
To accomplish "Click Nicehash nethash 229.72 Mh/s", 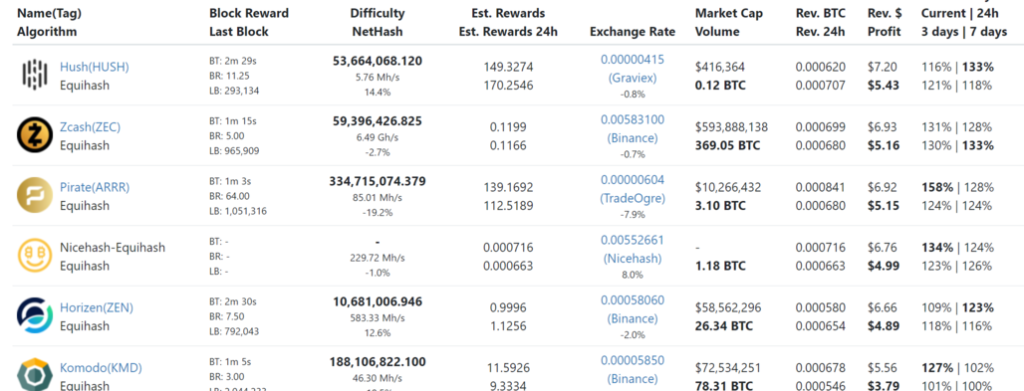I will [x=377, y=258].
